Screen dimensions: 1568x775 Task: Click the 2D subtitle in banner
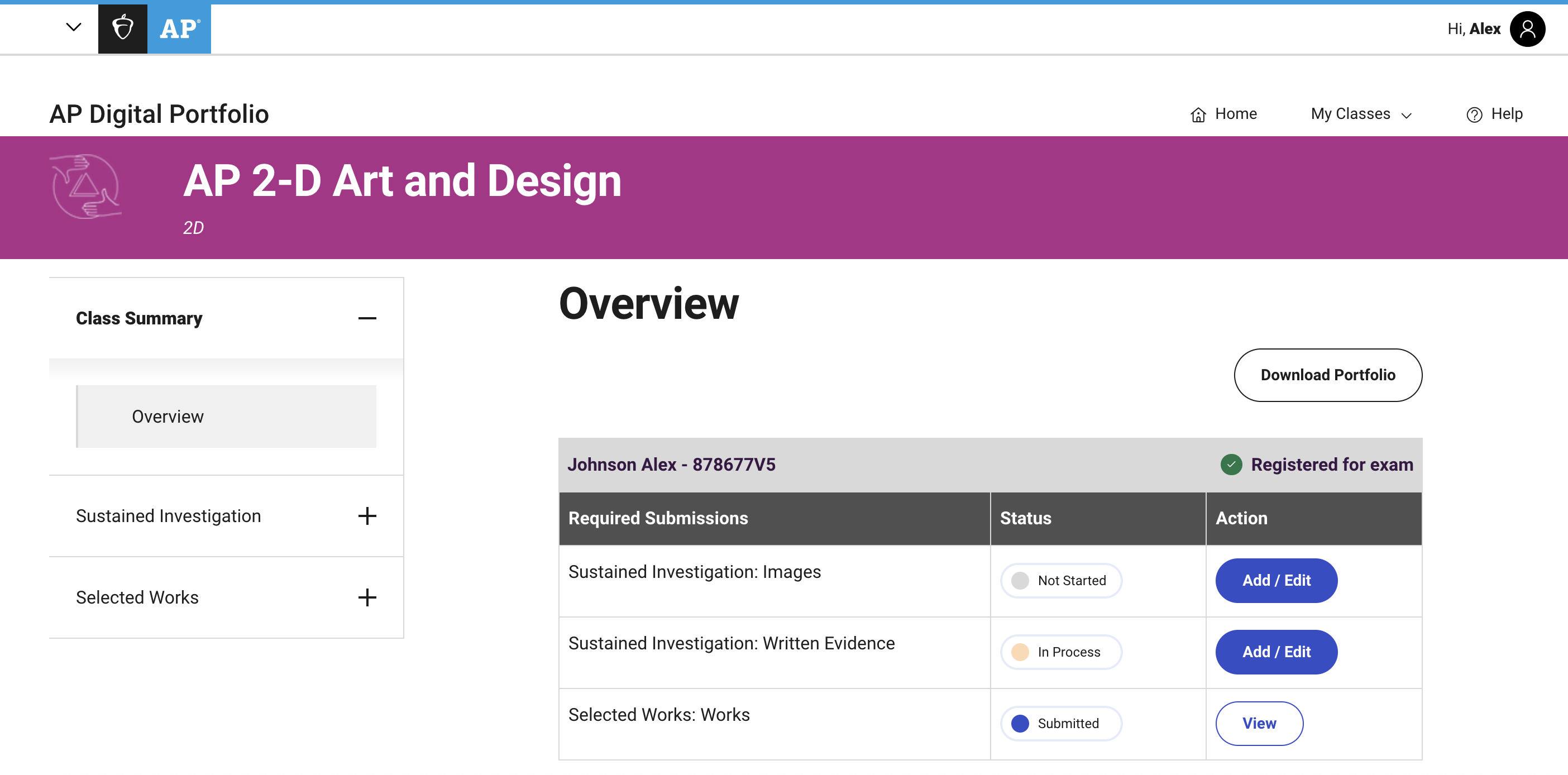point(194,228)
